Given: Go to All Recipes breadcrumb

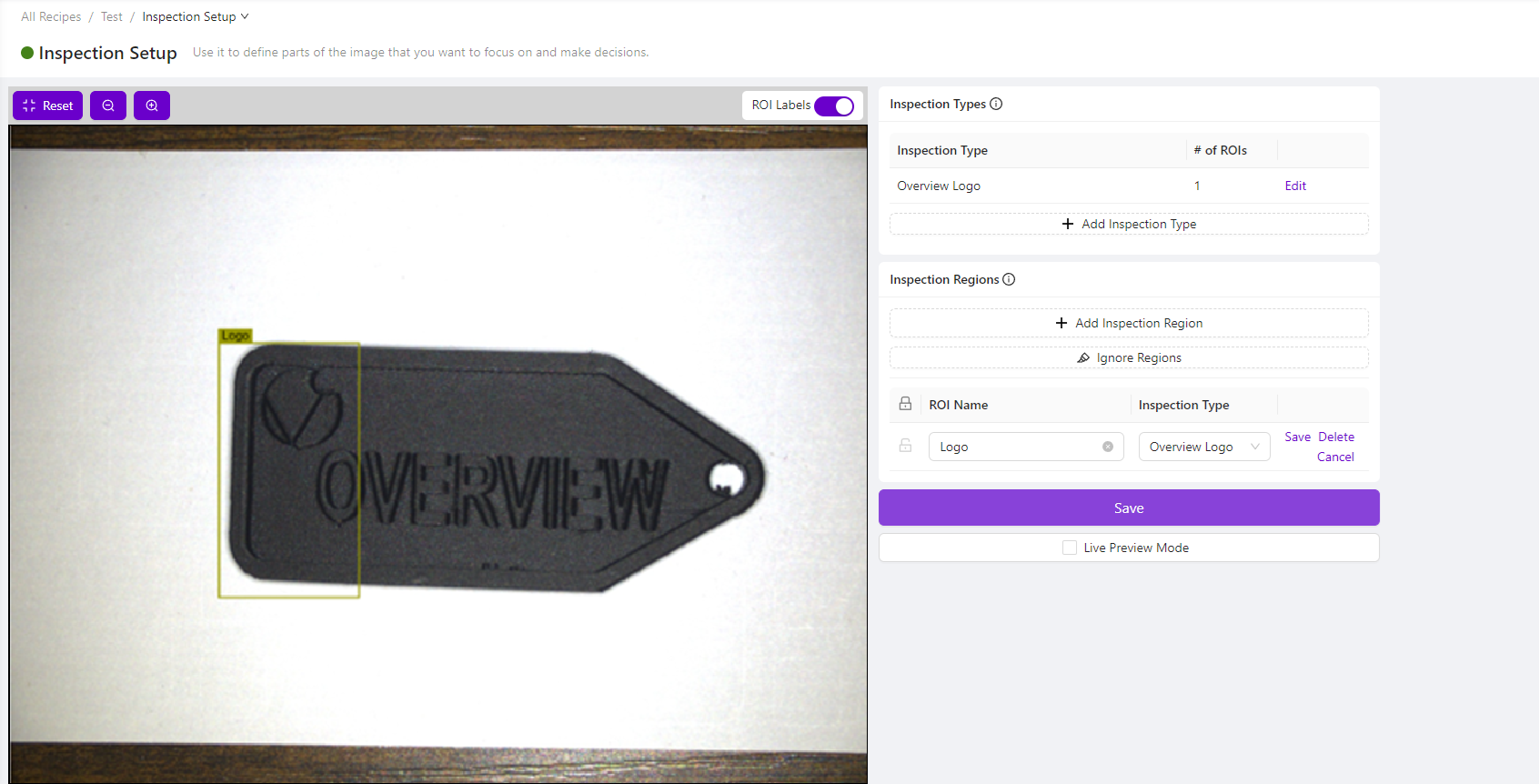Looking at the screenshot, I should 51,16.
